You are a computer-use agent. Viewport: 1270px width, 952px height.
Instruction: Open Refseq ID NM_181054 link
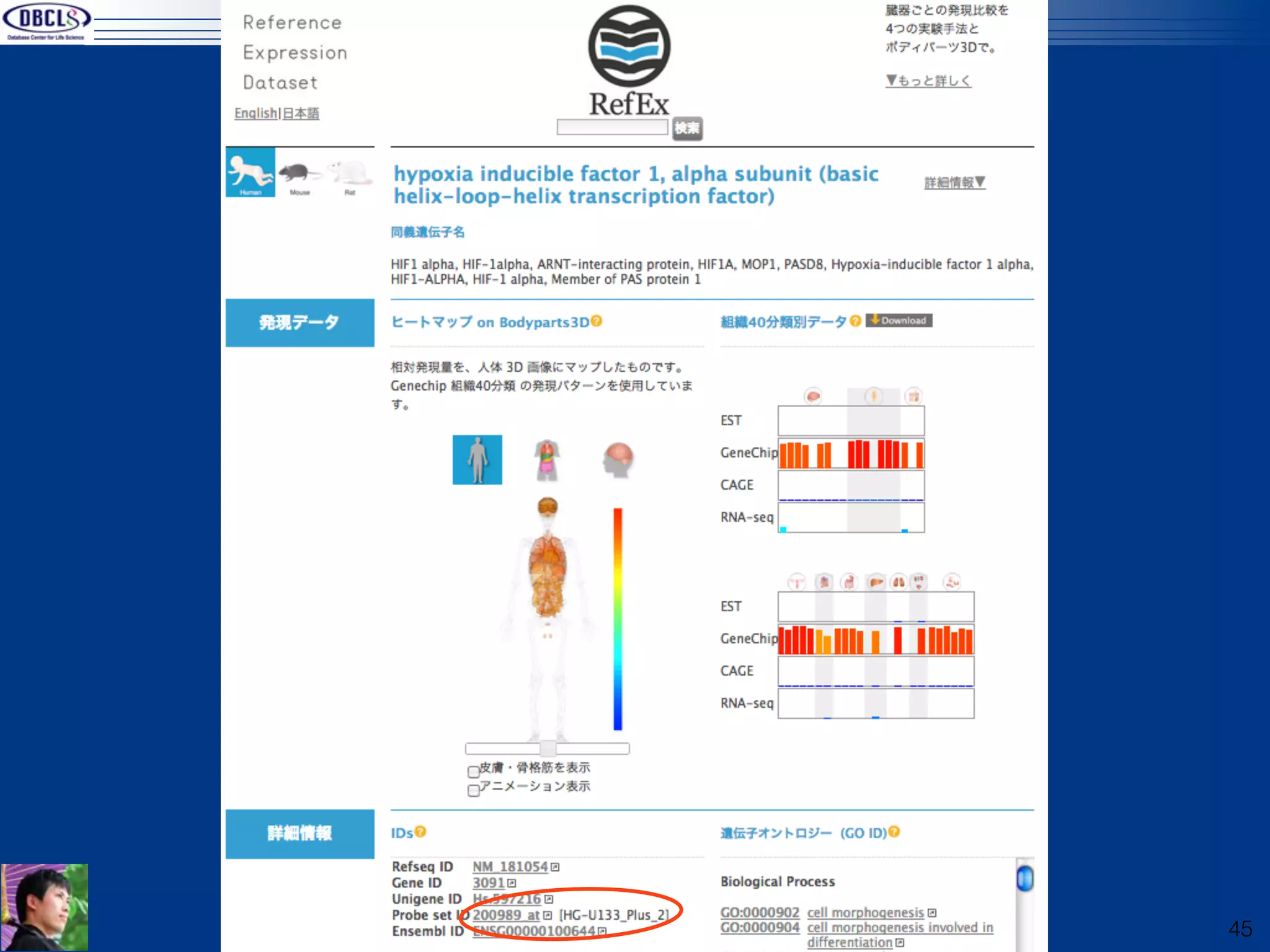point(510,867)
